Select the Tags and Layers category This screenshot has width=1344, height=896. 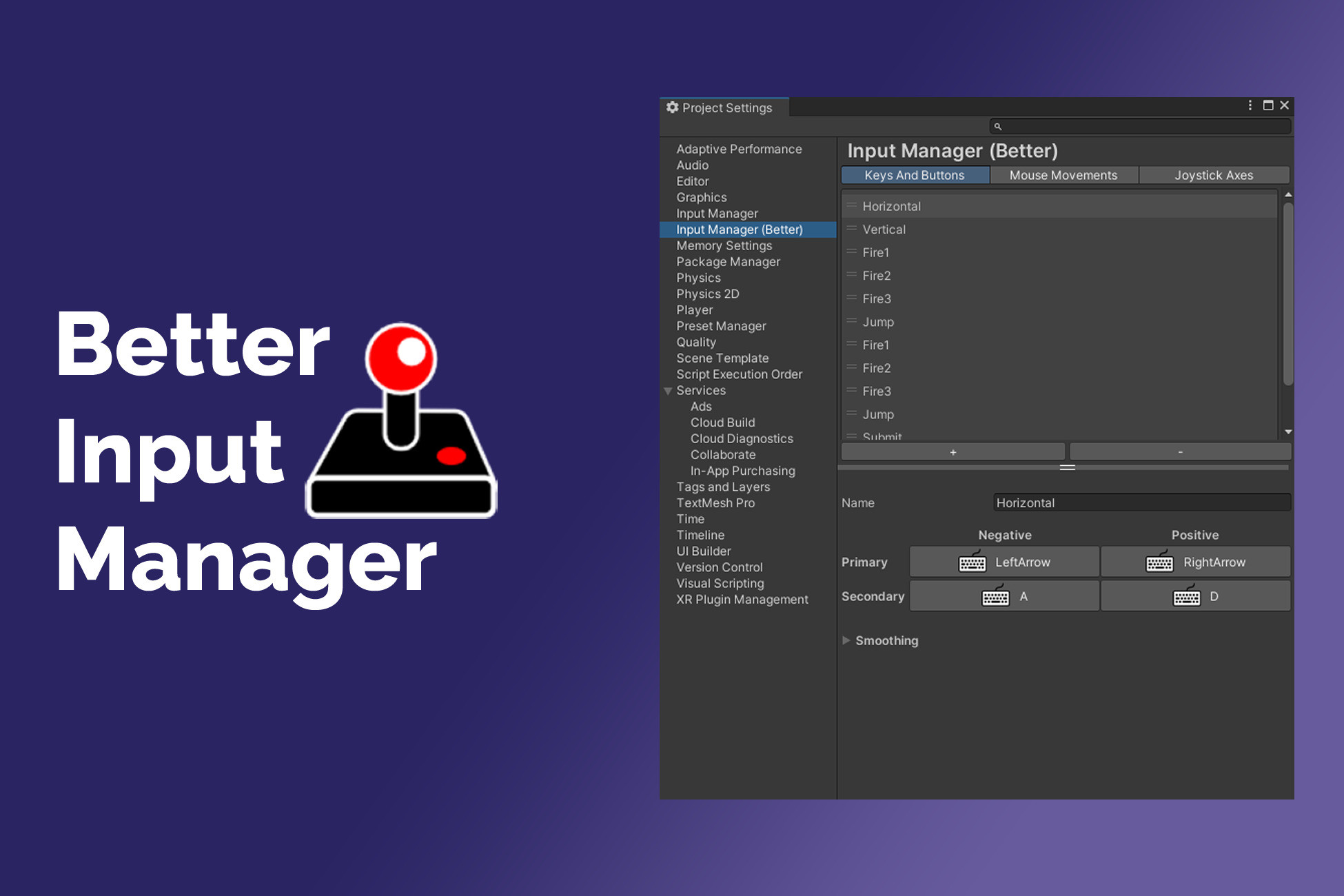[x=723, y=487]
